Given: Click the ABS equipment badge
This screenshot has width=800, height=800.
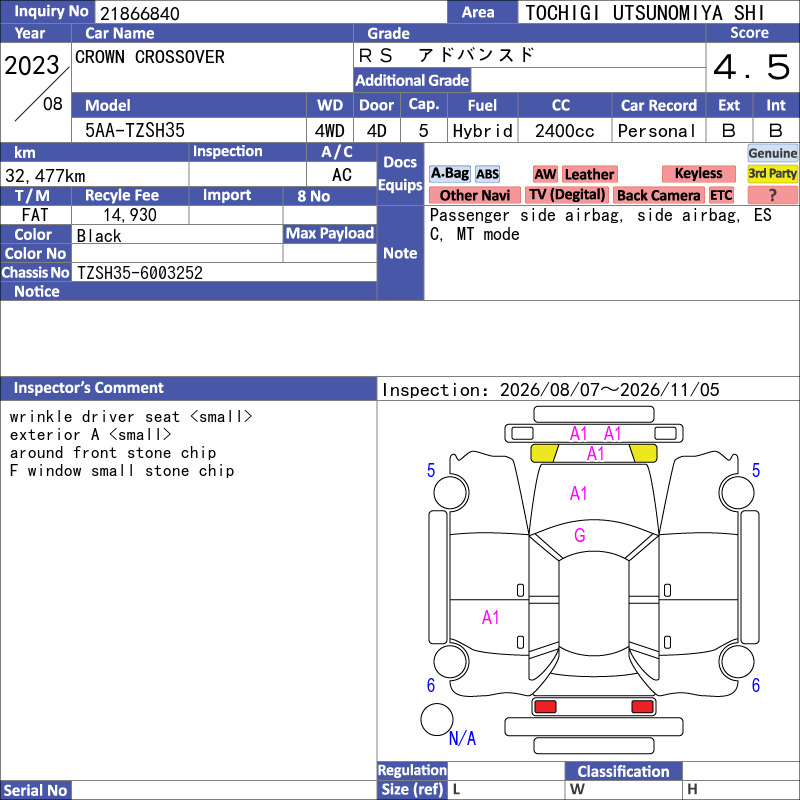Looking at the screenshot, I should (487, 174).
